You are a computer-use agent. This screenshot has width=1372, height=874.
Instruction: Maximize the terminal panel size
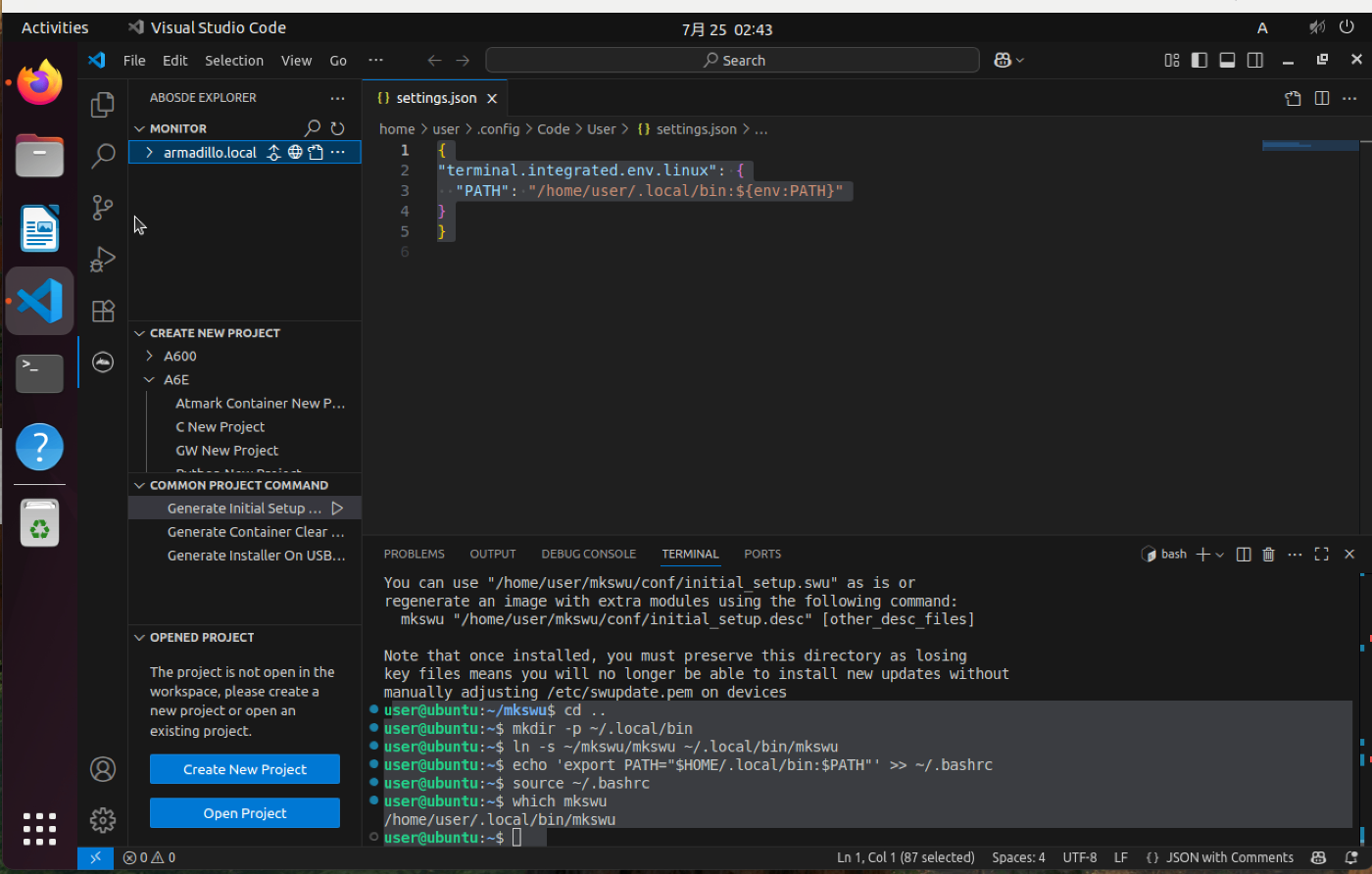click(1322, 554)
